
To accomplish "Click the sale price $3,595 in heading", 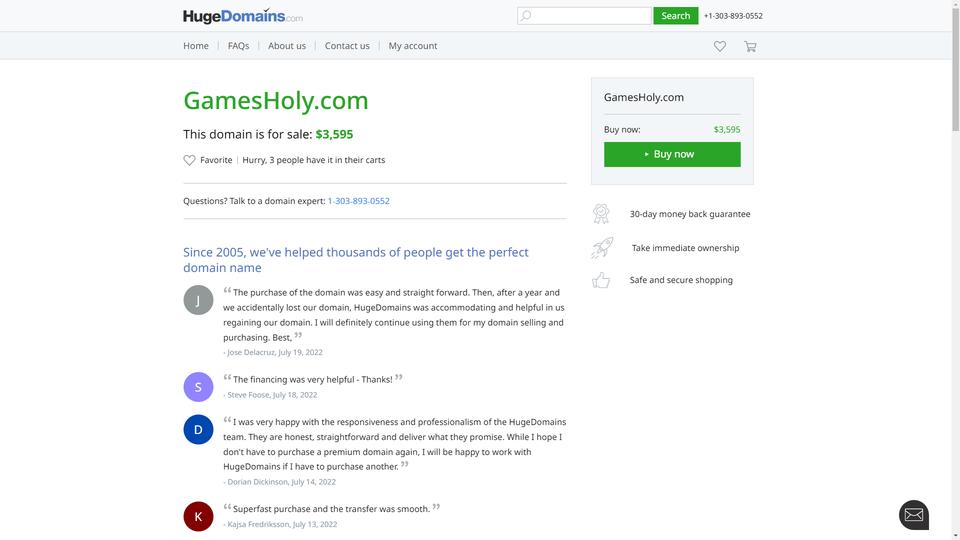I will (x=334, y=134).
